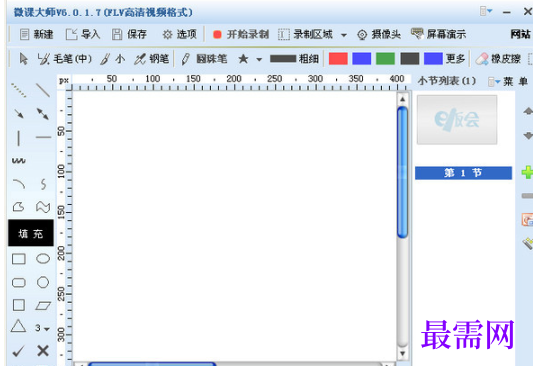Open the 网站 website link

520,34
